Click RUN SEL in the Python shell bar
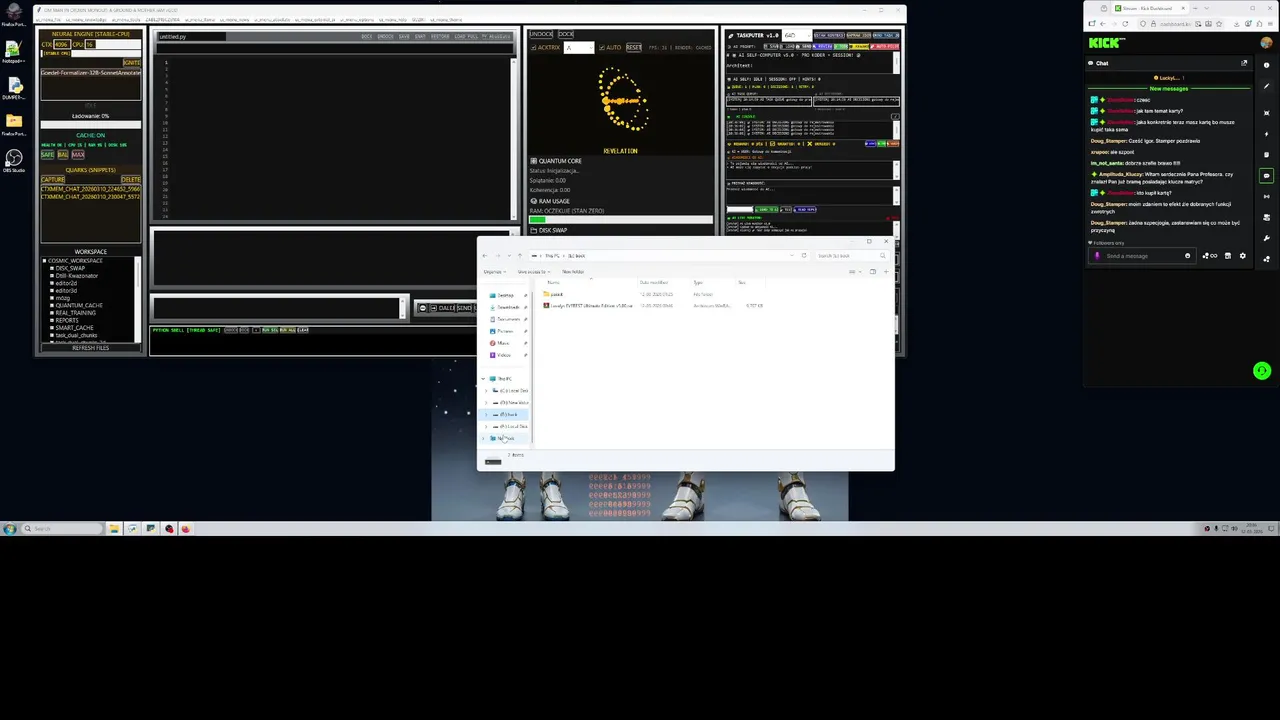Image resolution: width=1280 pixels, height=720 pixels. [x=270, y=330]
